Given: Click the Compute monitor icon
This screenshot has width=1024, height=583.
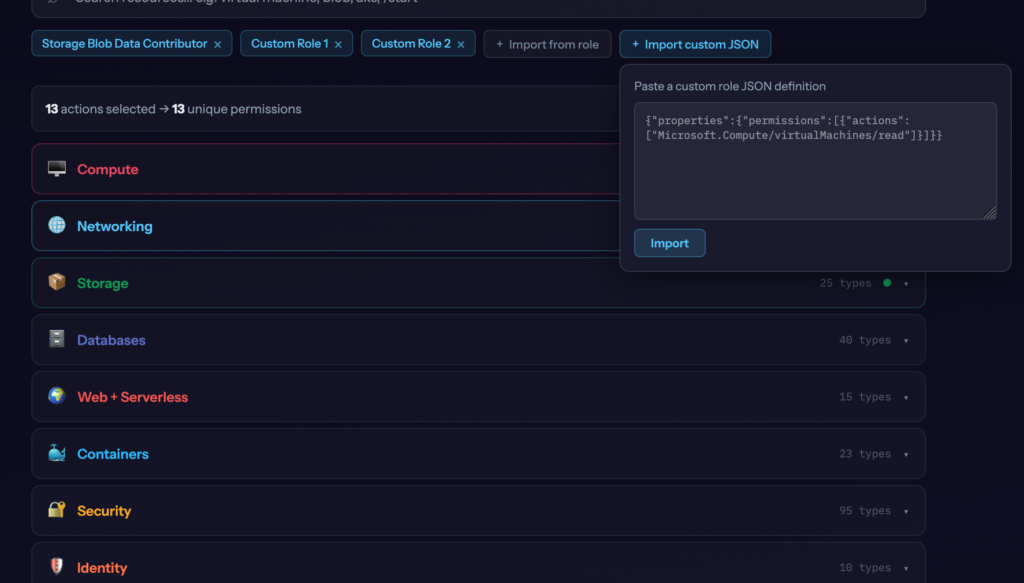Looking at the screenshot, I should point(57,169).
